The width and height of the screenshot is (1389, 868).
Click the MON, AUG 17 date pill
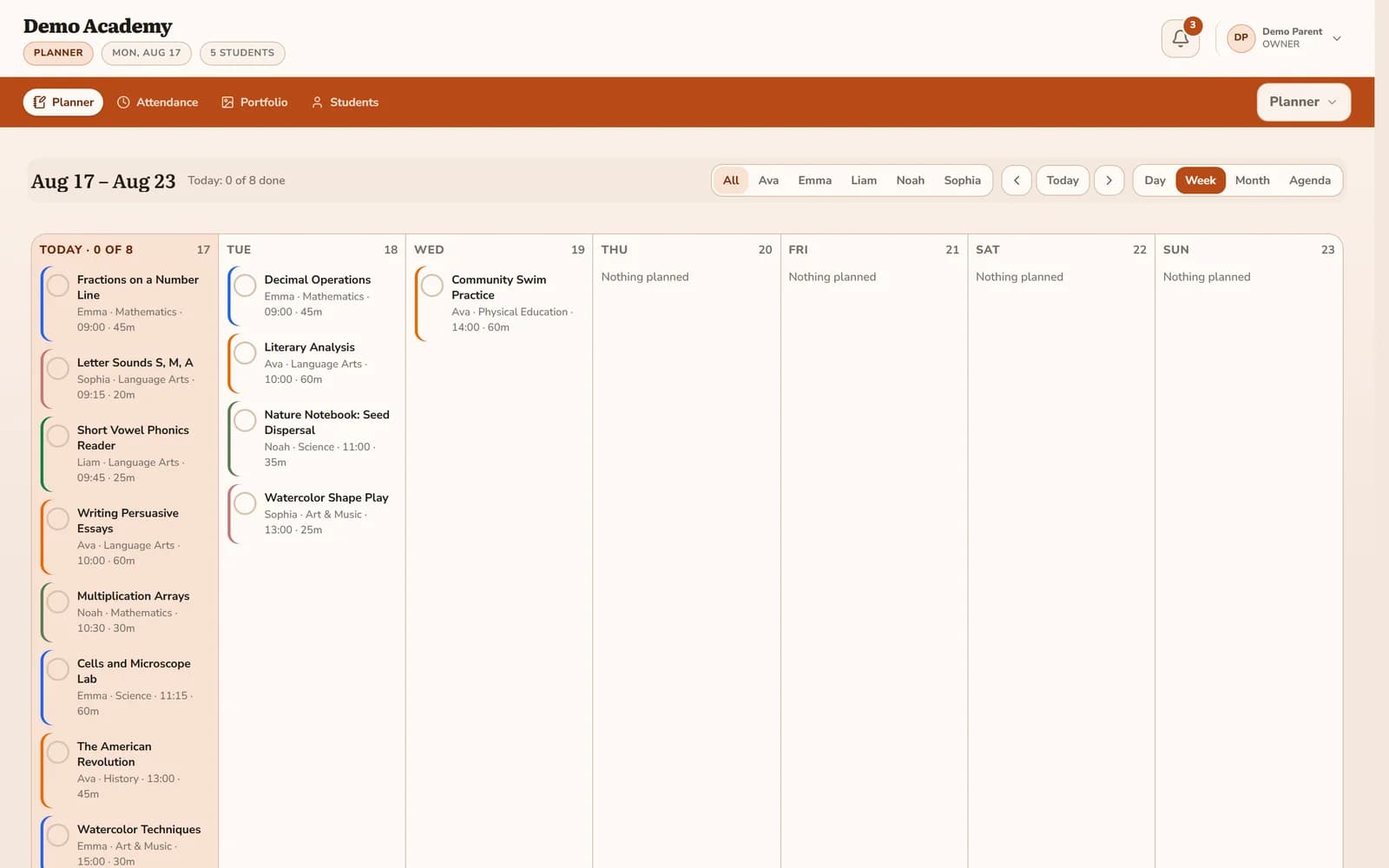click(x=147, y=53)
